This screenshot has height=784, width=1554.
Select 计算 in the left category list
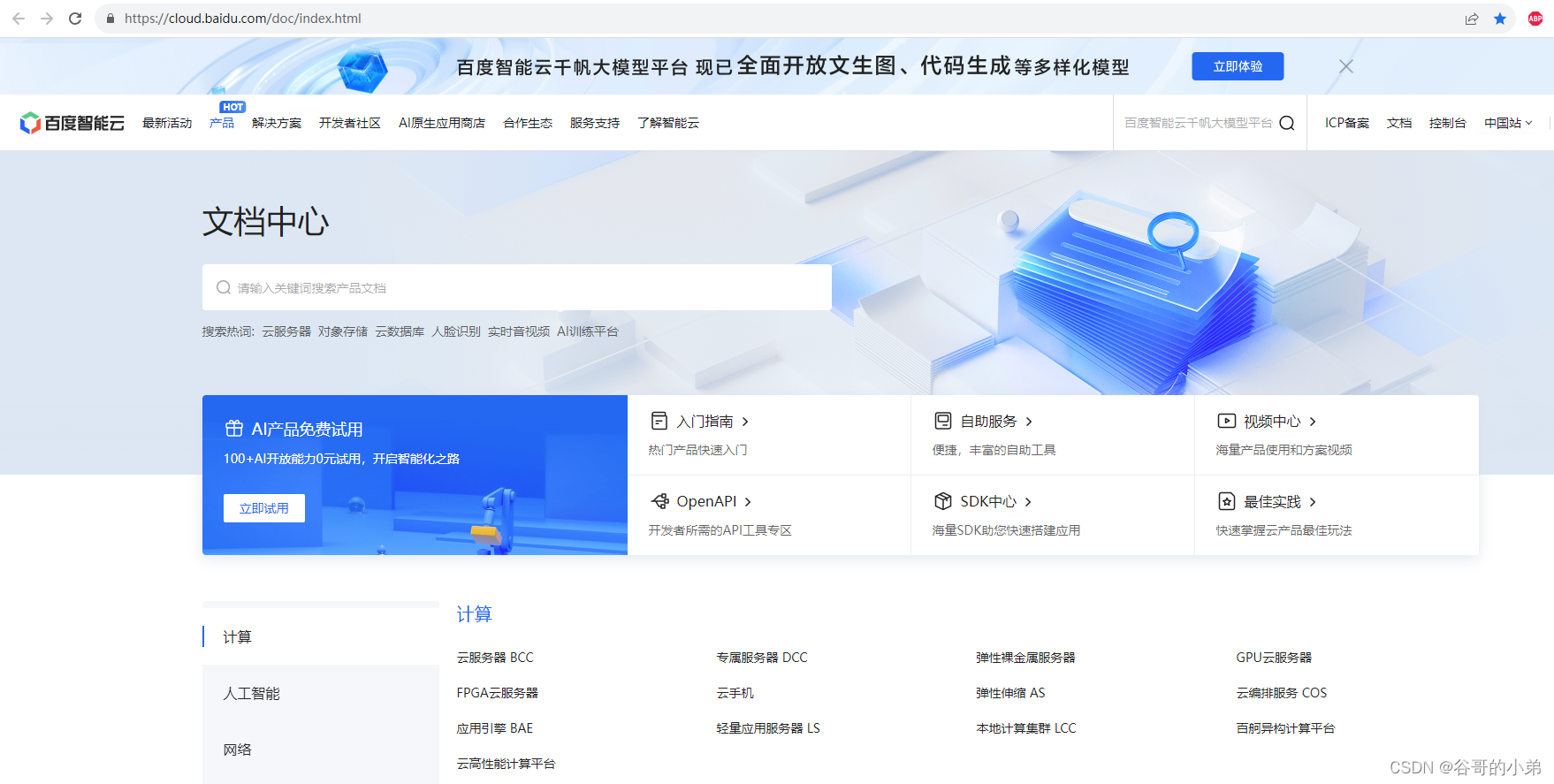tap(321, 636)
